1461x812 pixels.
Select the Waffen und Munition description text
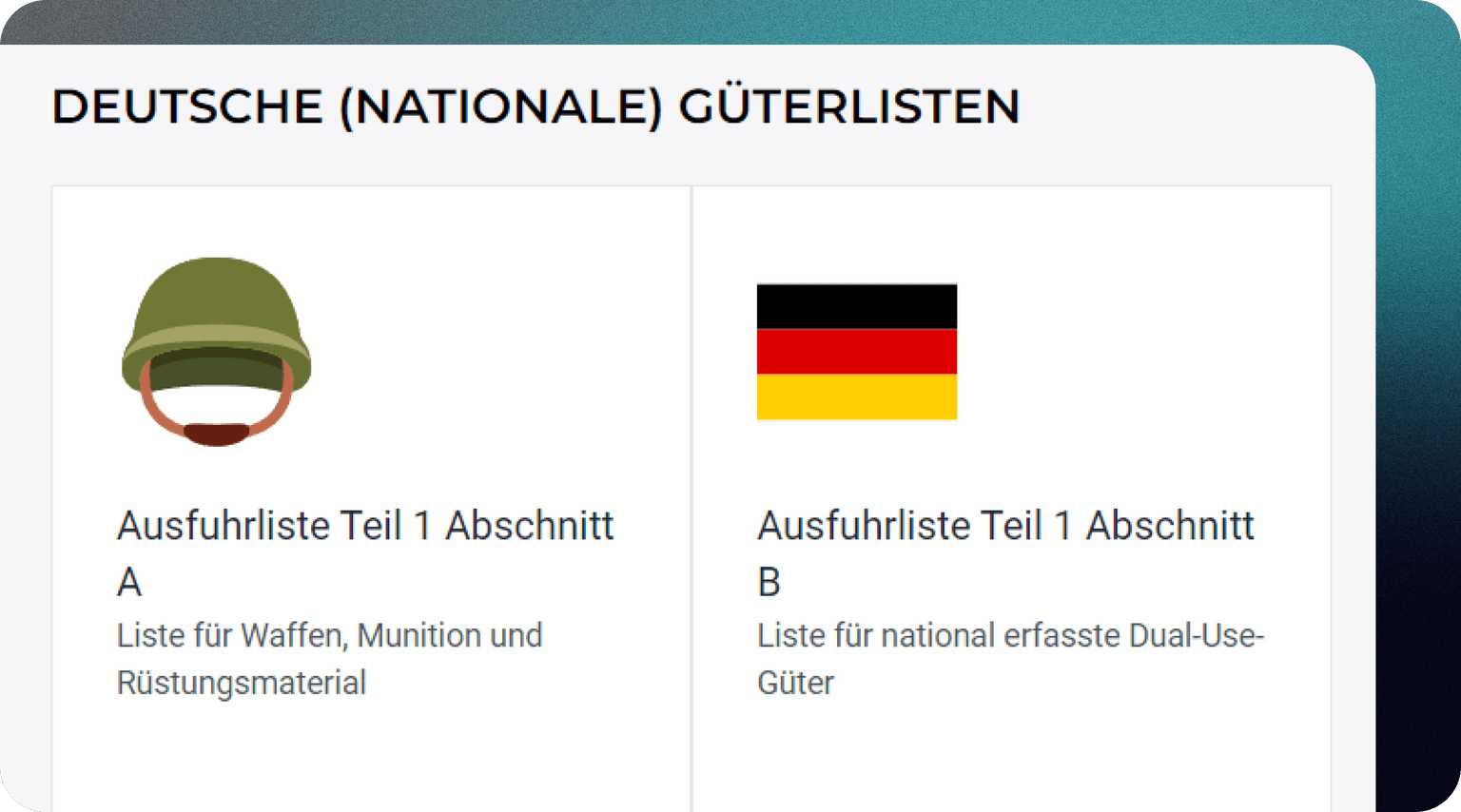[x=330, y=658]
